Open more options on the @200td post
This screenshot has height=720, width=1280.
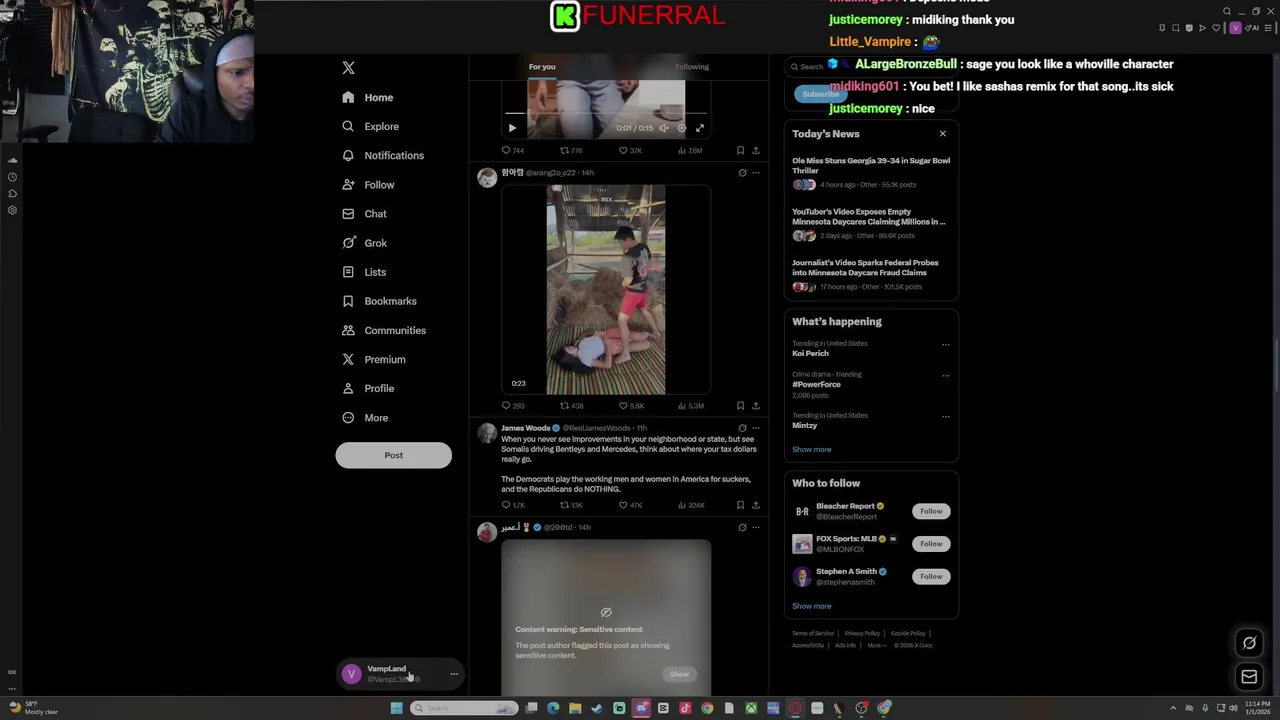click(x=755, y=527)
